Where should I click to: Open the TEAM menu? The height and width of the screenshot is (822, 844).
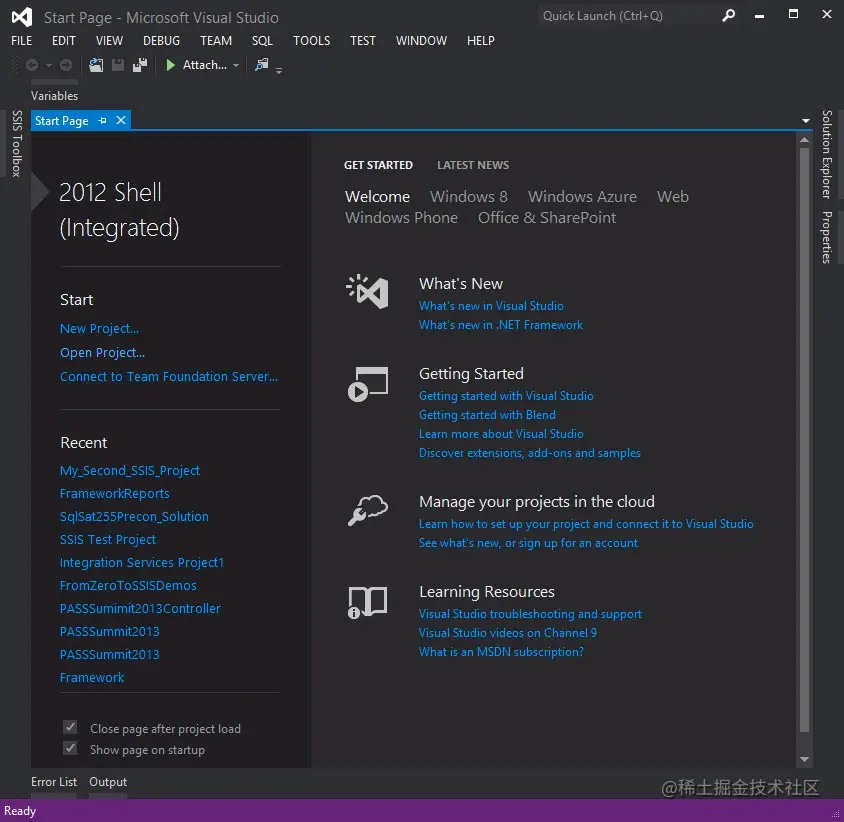(x=216, y=41)
